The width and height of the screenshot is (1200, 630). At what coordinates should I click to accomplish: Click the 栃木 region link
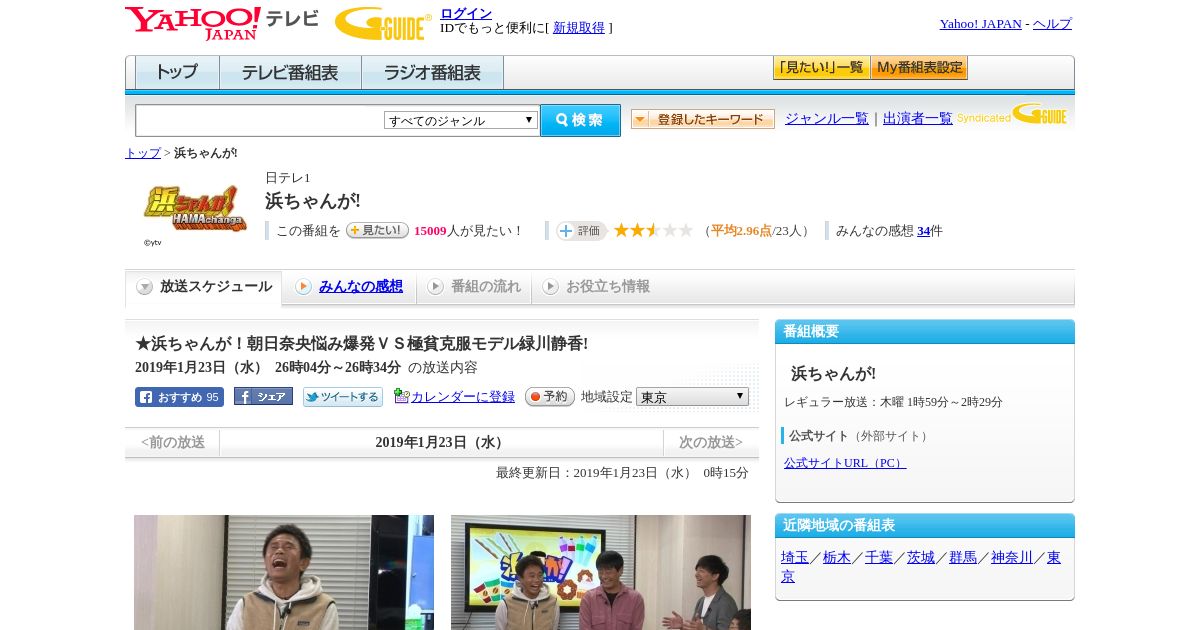click(x=837, y=557)
